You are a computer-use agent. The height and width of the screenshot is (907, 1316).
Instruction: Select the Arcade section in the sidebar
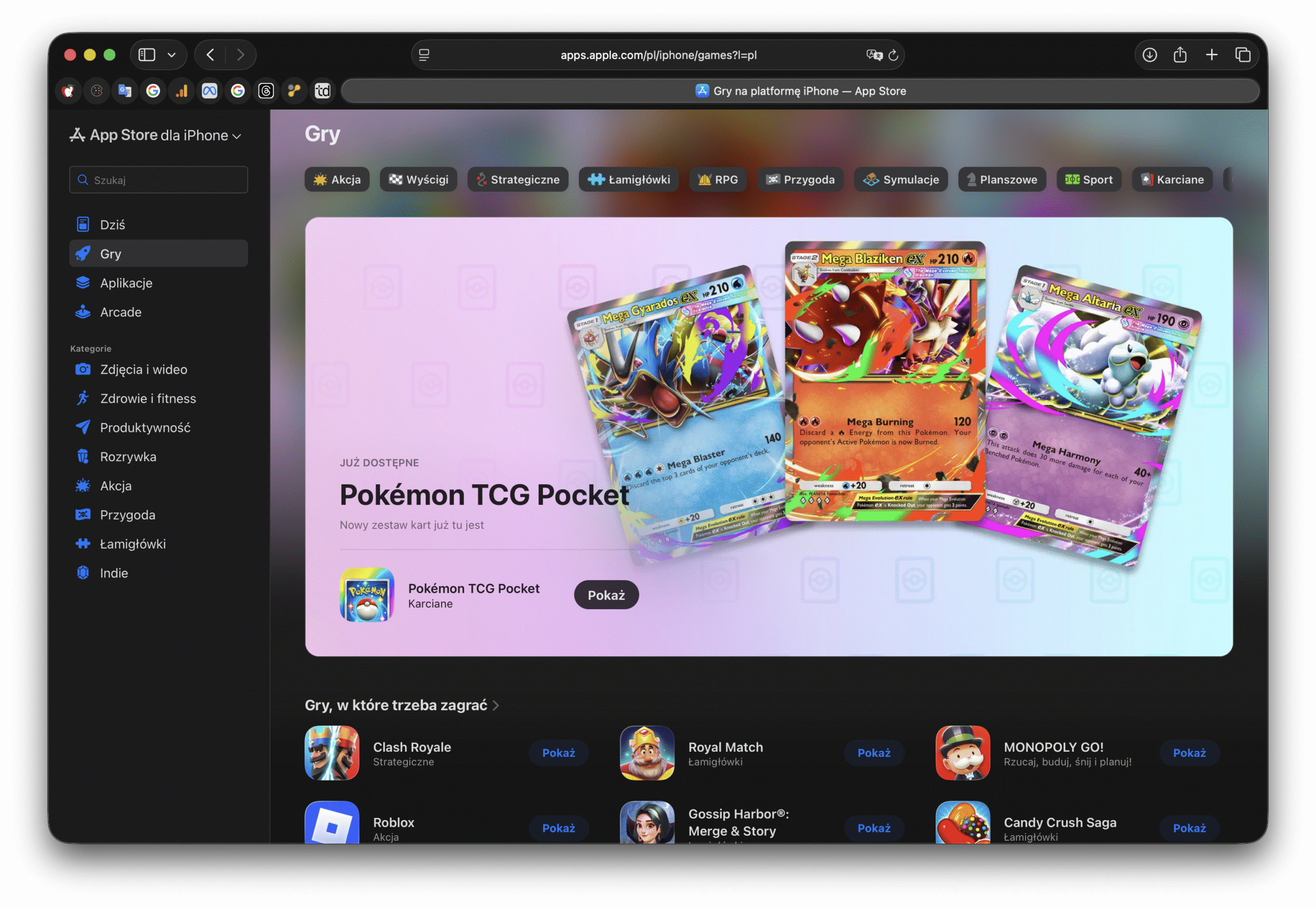point(120,312)
